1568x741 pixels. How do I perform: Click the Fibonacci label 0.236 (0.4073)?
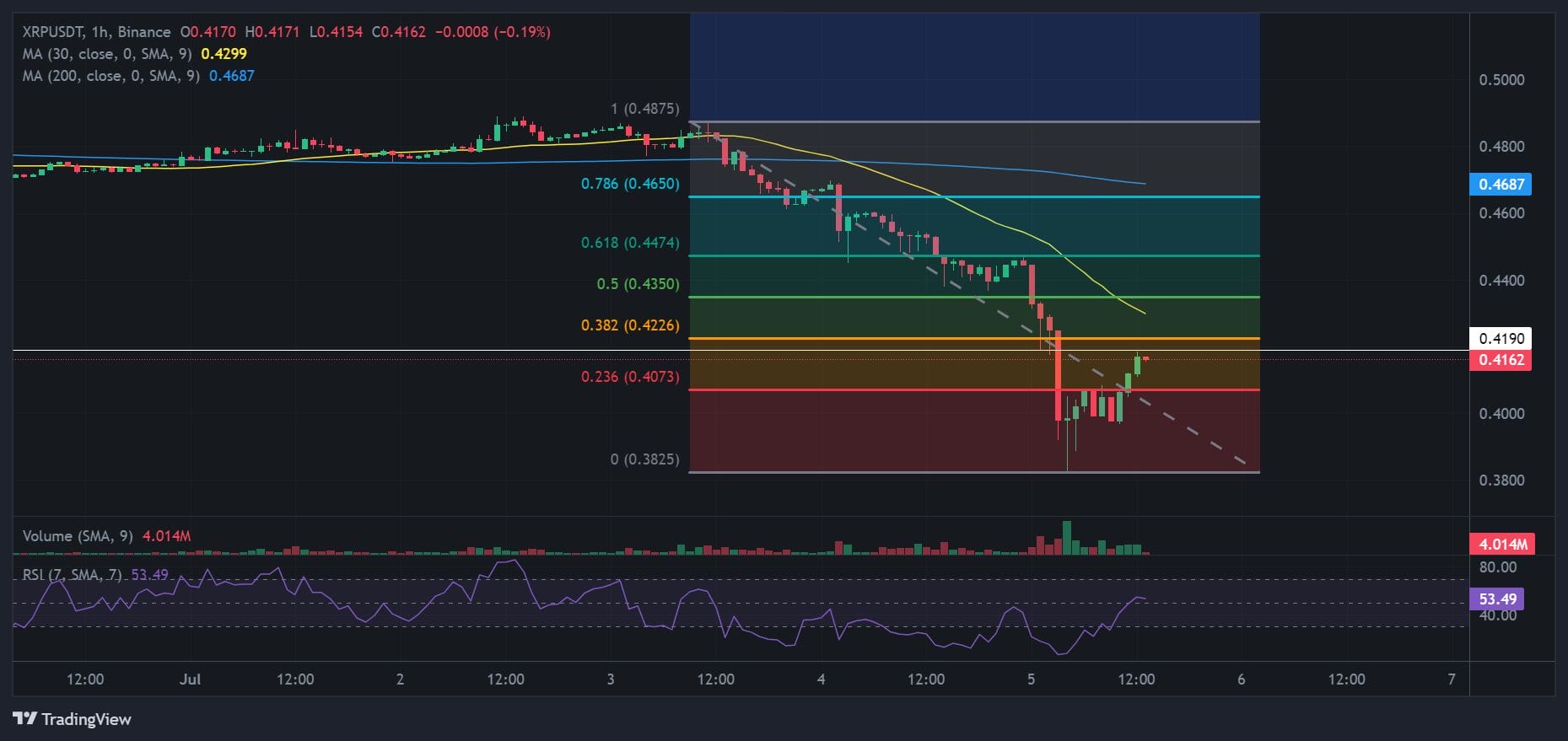630,377
